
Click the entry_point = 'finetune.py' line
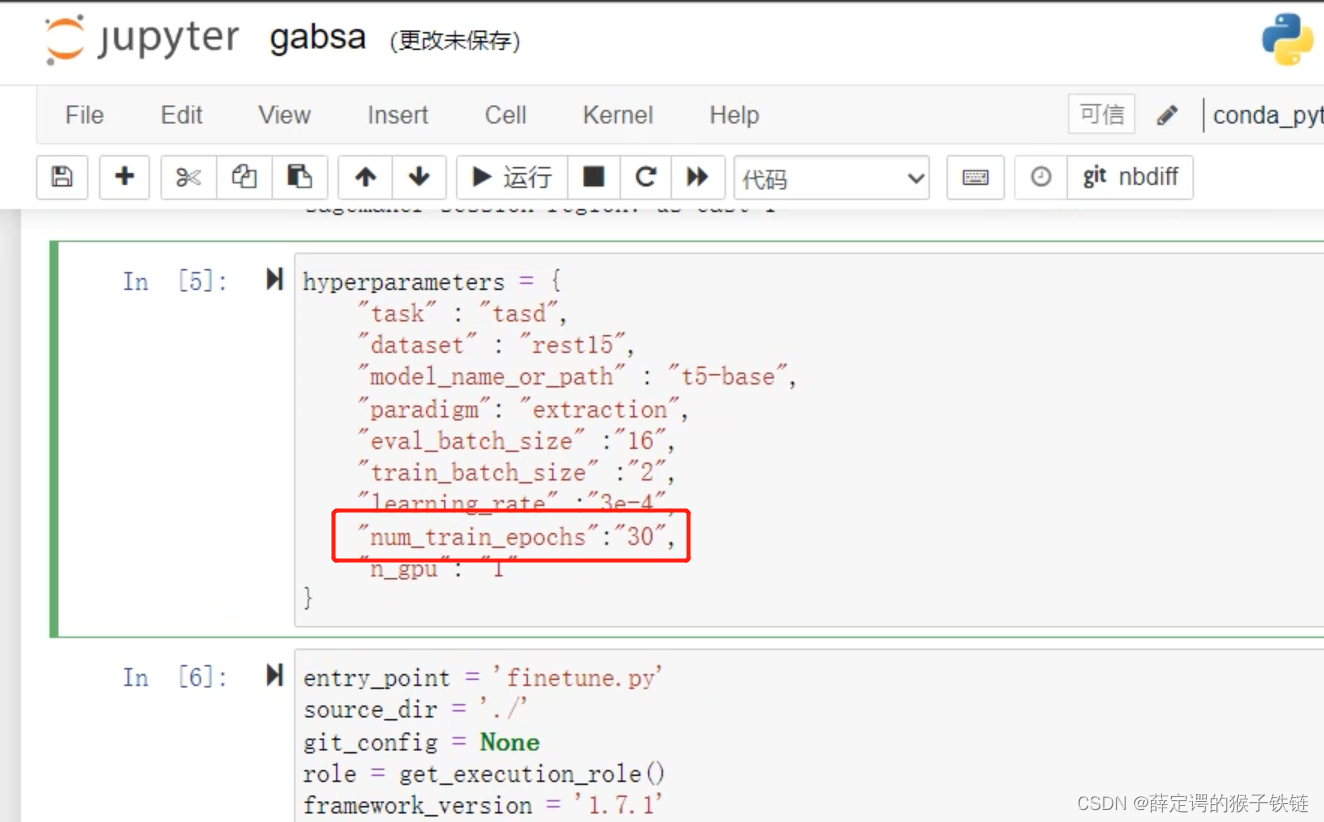click(484, 678)
